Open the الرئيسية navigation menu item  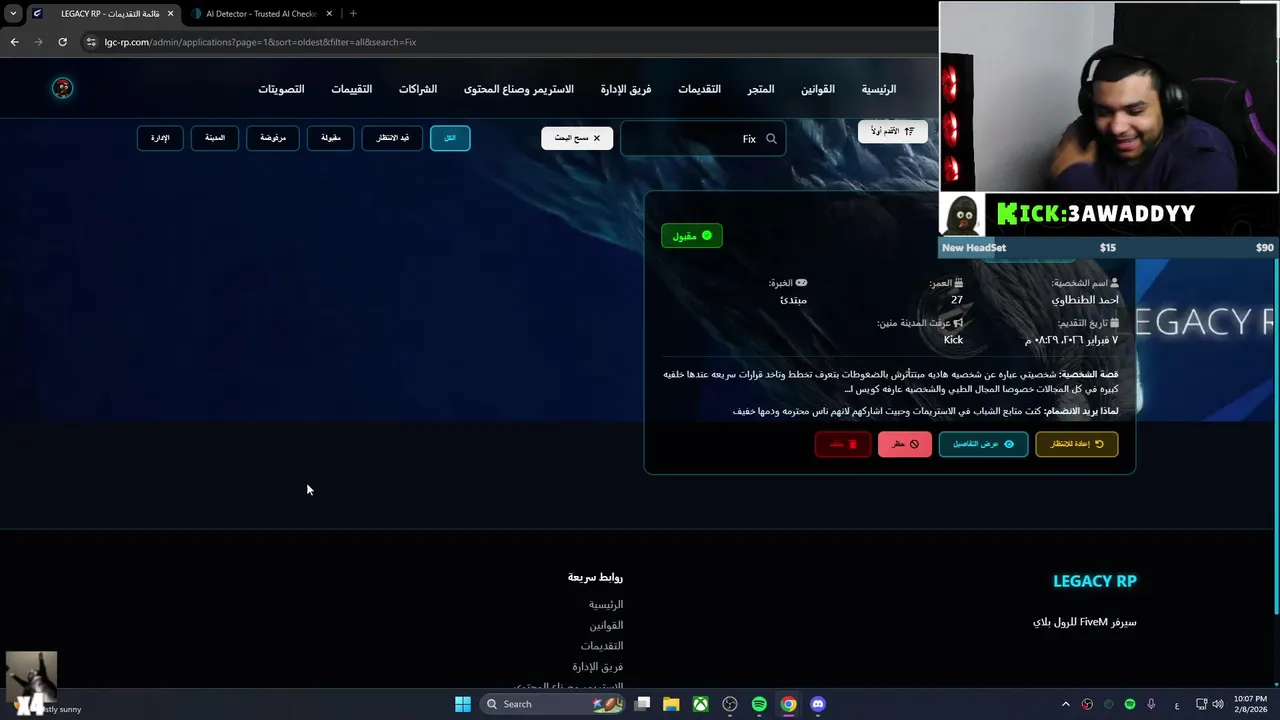(x=879, y=89)
